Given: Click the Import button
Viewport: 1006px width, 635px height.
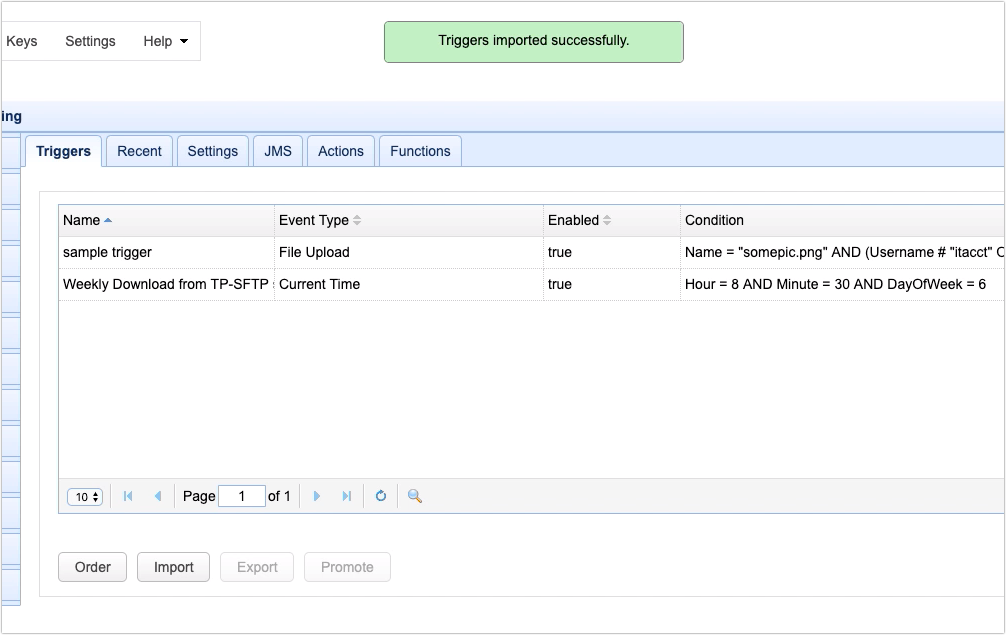Looking at the screenshot, I should [x=173, y=567].
